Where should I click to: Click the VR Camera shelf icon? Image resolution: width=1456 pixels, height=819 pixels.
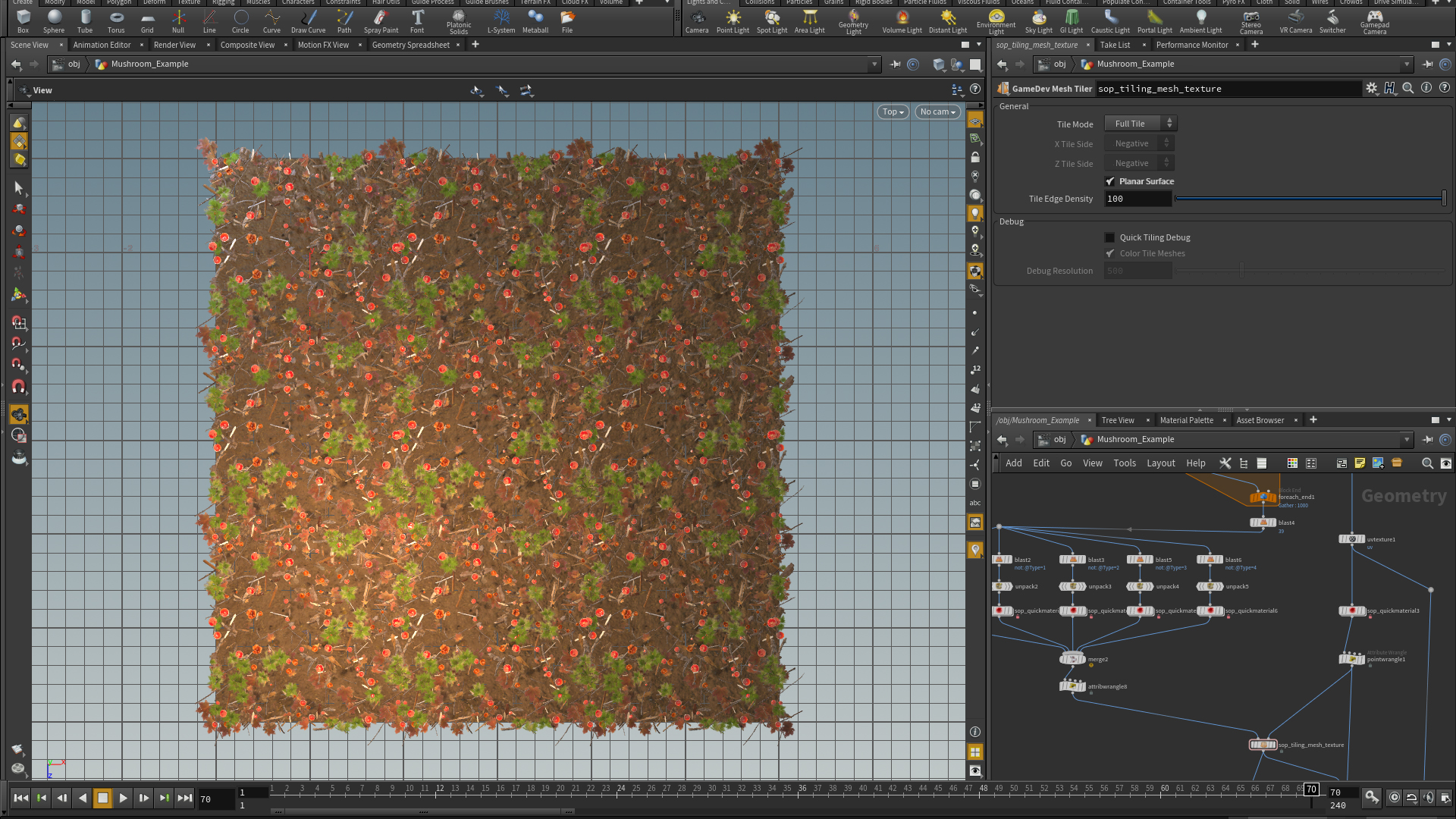click(x=1295, y=20)
